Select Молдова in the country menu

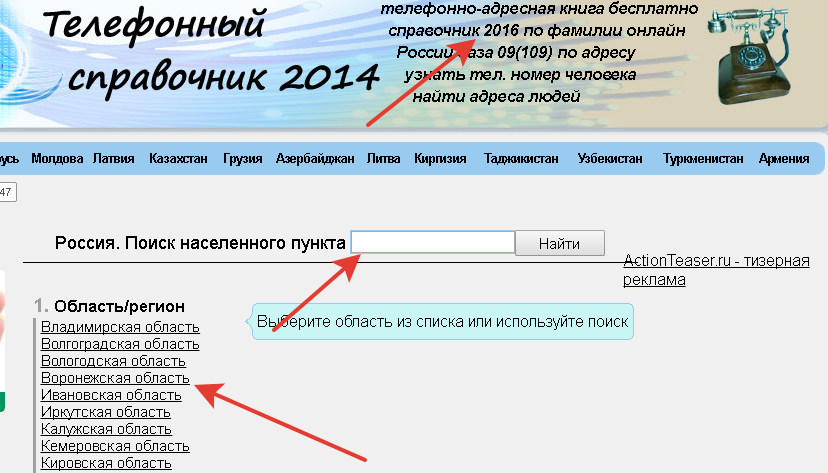click(57, 159)
